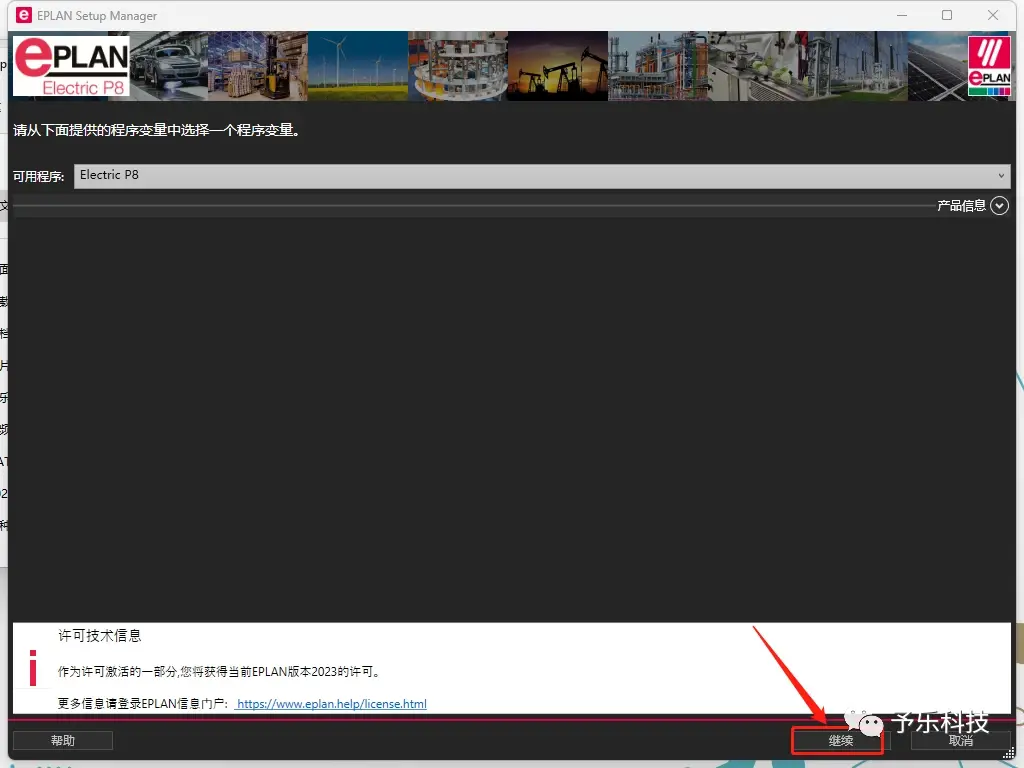1024x768 pixels.
Task: Expand the 产品信息 section chevron
Action: (x=999, y=206)
